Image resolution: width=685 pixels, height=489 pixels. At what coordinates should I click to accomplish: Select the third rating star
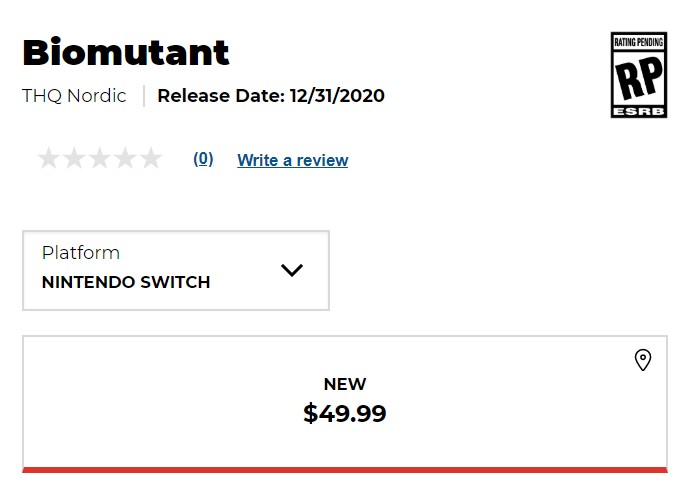pyautogui.click(x=100, y=158)
